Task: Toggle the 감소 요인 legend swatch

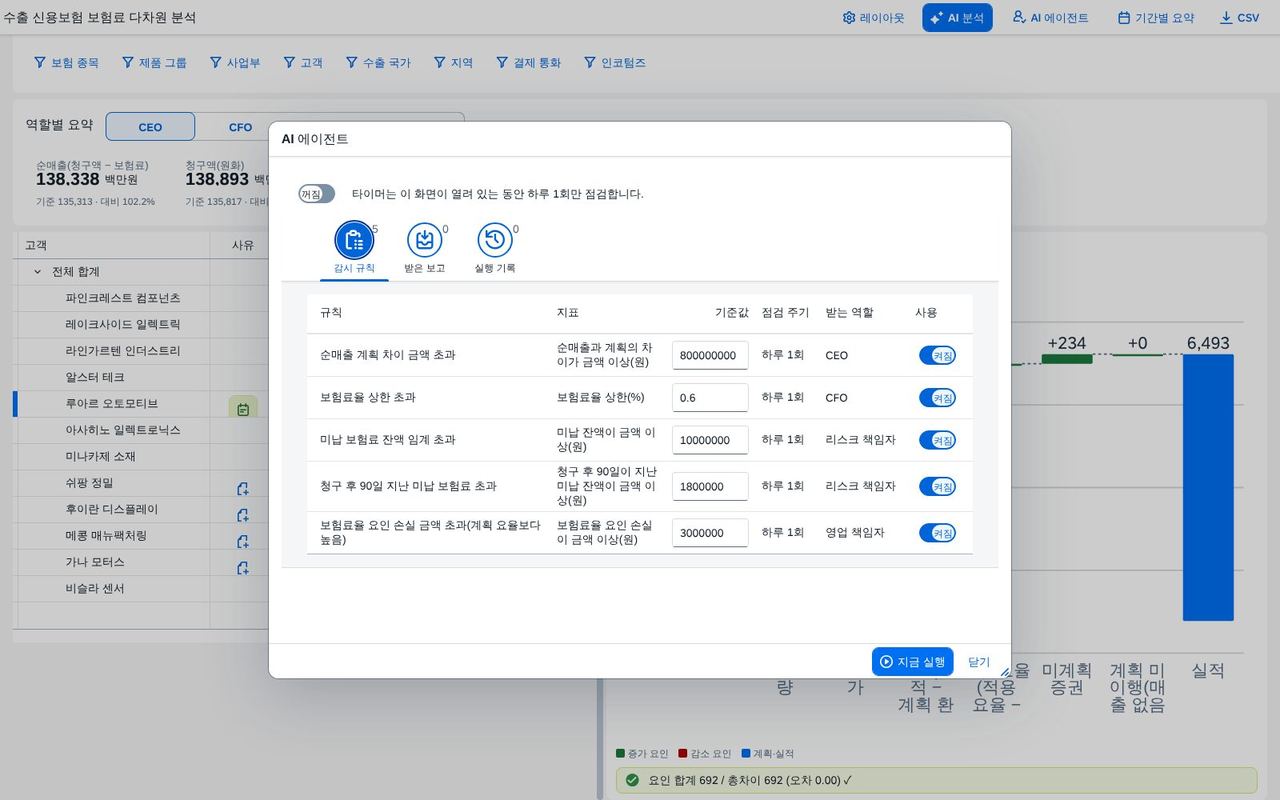Action: click(x=683, y=753)
